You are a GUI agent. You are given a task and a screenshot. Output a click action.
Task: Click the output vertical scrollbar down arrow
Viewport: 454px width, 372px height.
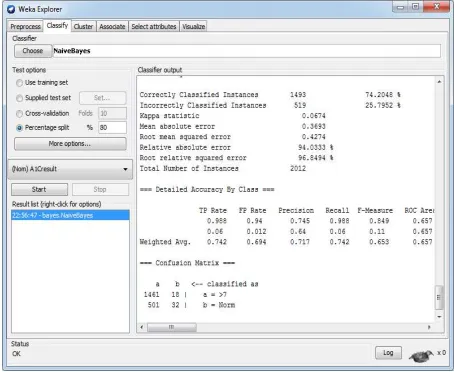pos(439,317)
